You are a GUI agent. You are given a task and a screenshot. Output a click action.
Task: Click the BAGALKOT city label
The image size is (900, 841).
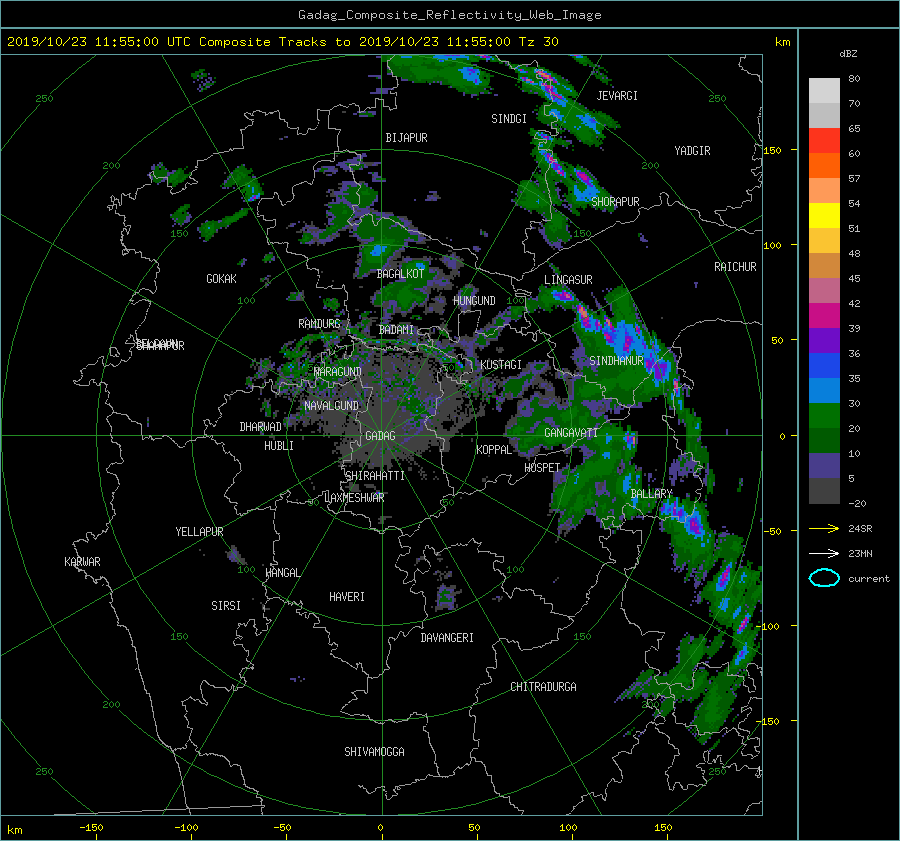400,274
